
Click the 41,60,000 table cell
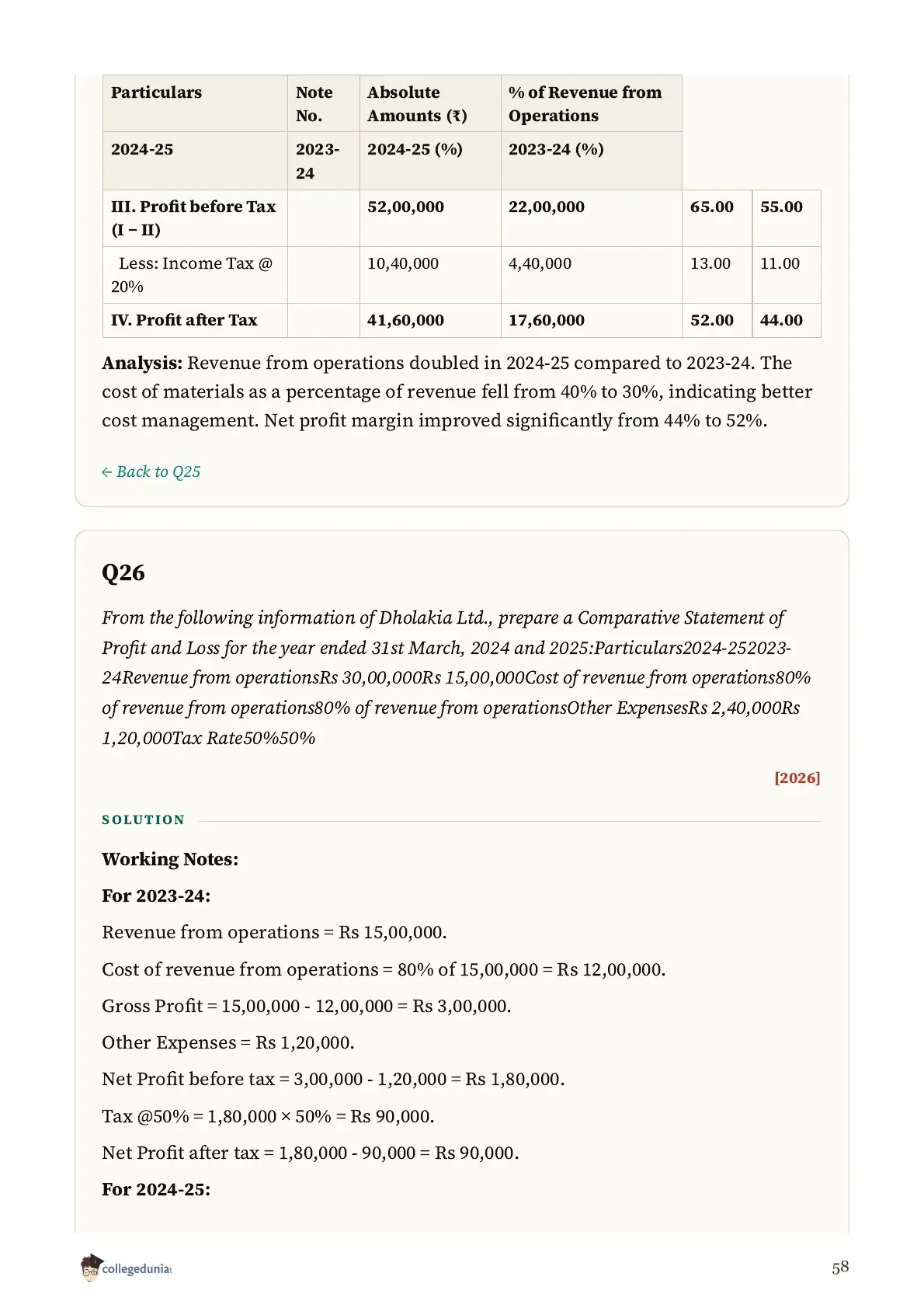point(405,320)
